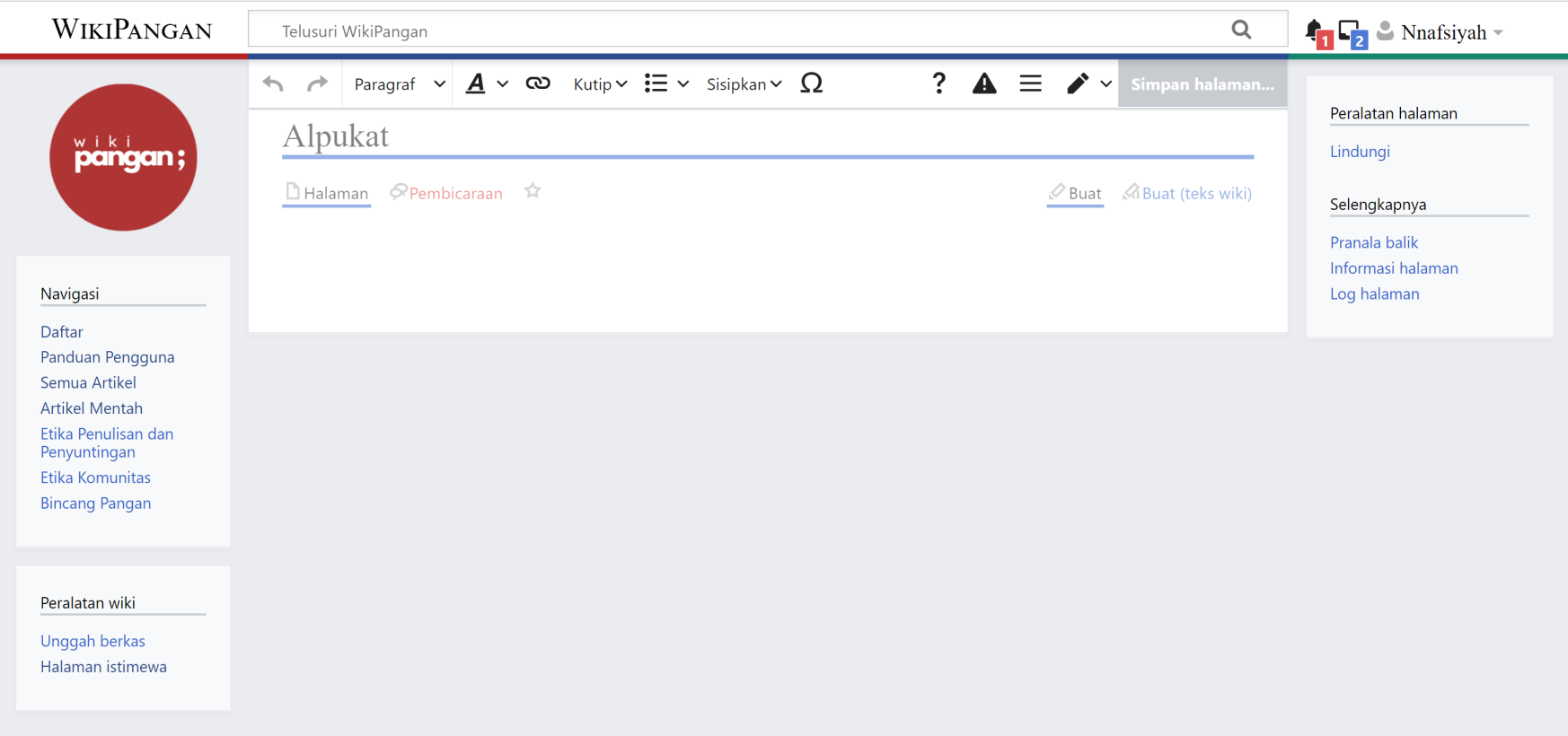This screenshot has height=736, width=1568.
Task: Click the Simpan halaman button
Action: [x=1202, y=84]
